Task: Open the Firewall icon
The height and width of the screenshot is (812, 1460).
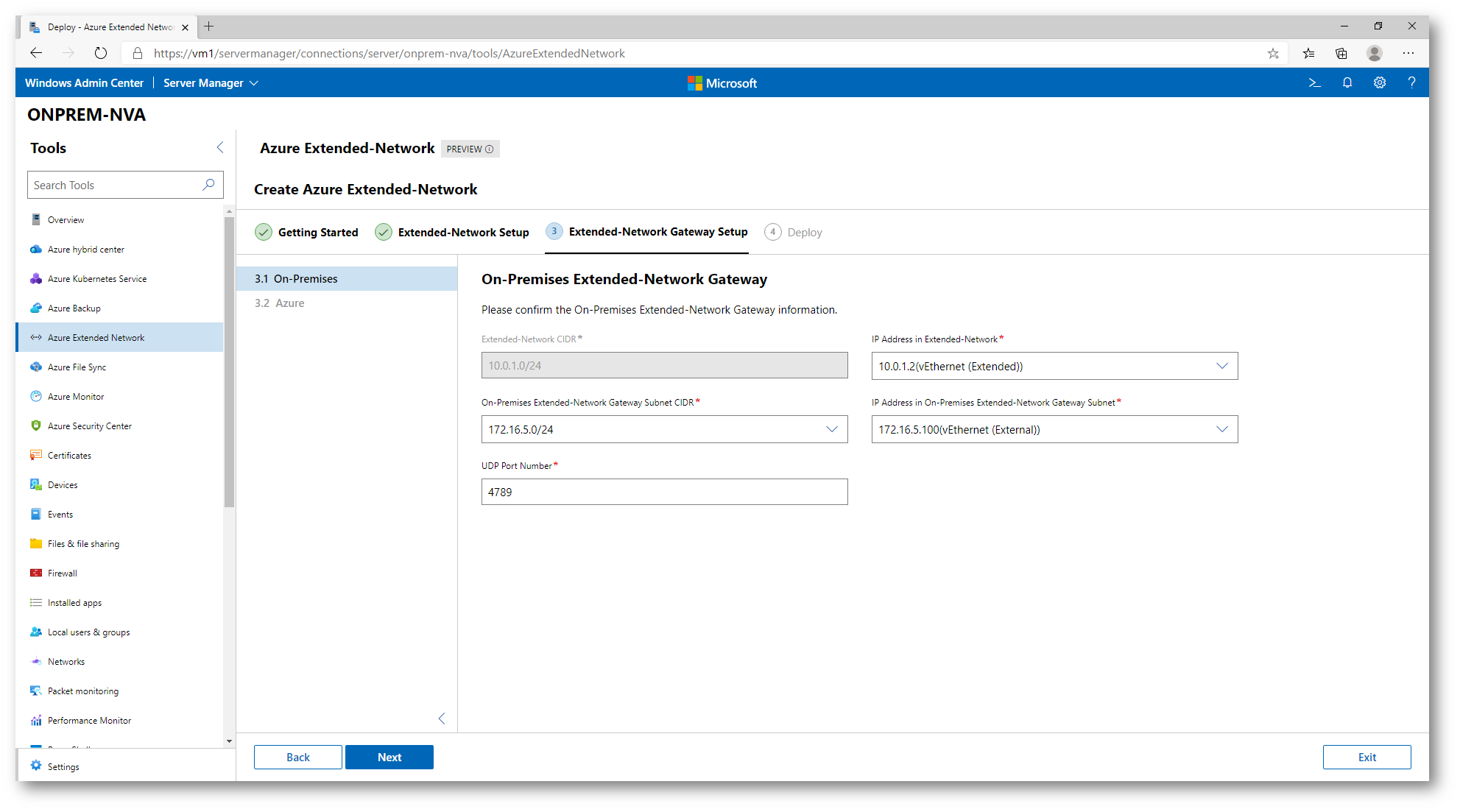Action: coord(35,573)
